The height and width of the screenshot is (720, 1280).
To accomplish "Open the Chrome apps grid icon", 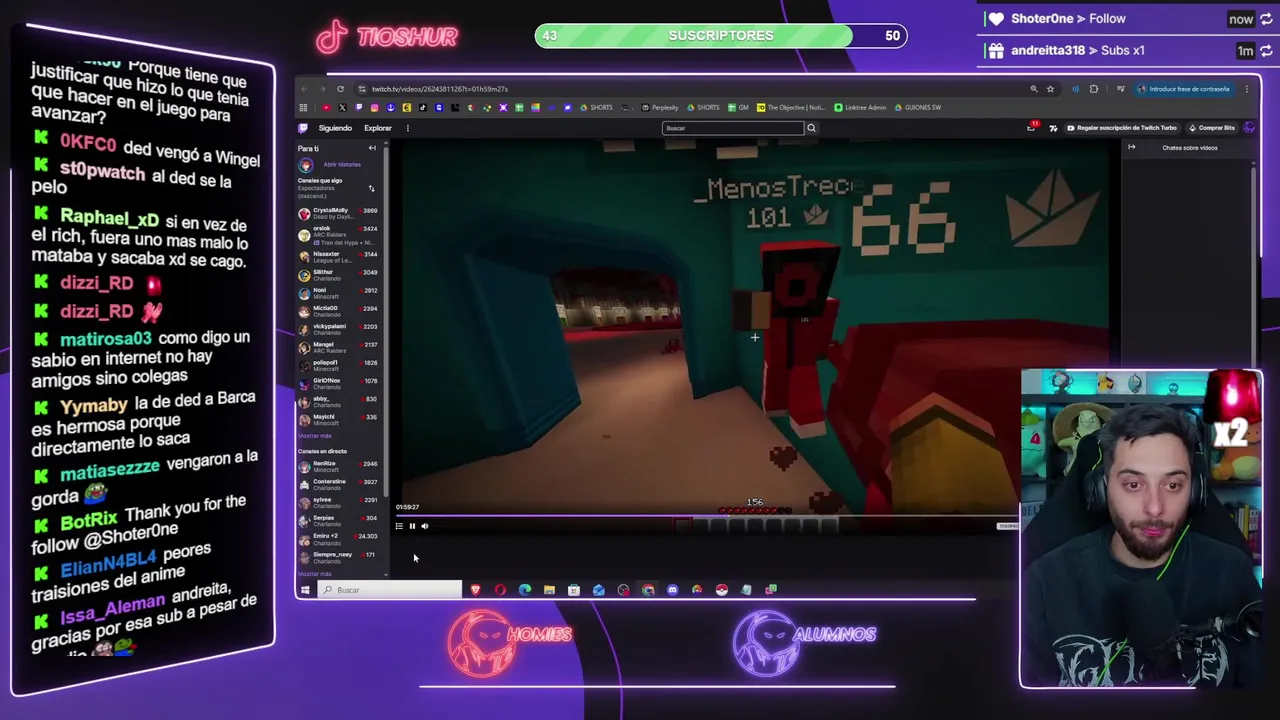I will tap(303, 107).
